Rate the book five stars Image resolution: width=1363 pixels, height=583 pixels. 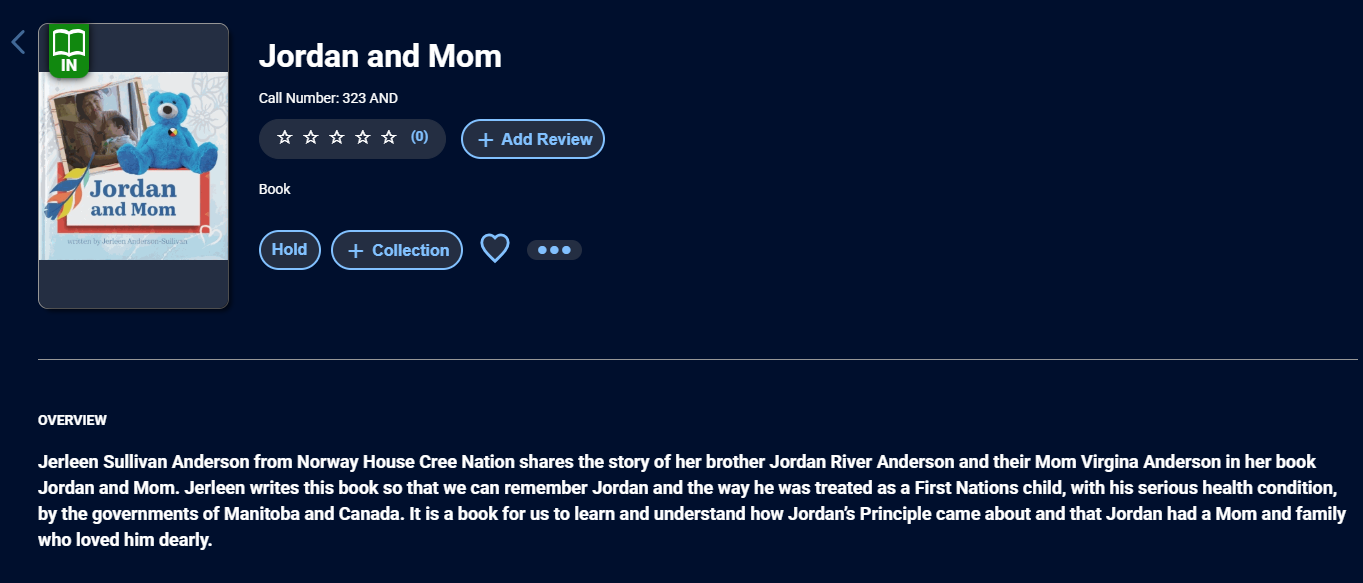coord(389,138)
